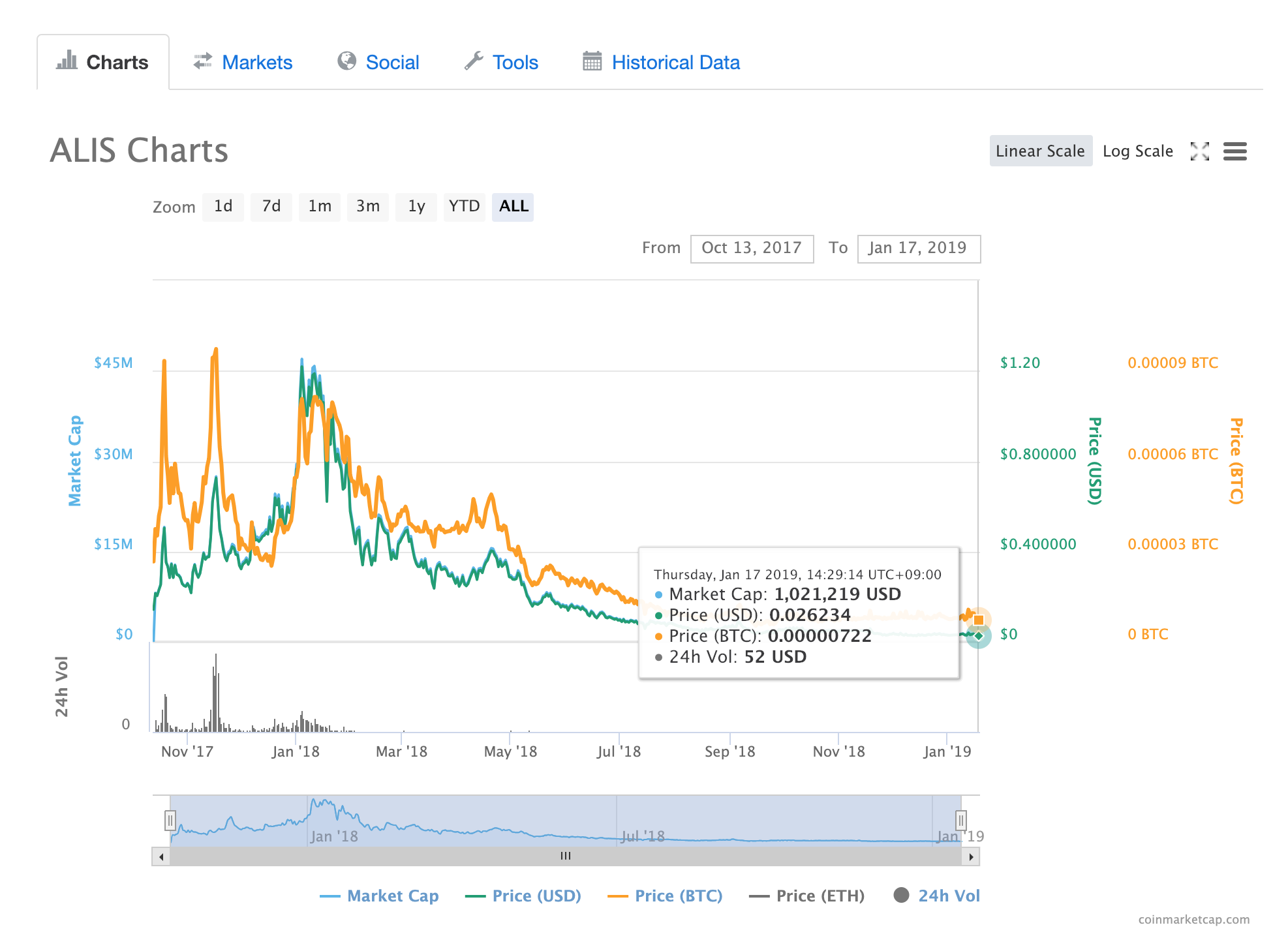This screenshot has width=1288, height=938.
Task: Hide the 24h Vol series
Action: [x=948, y=896]
